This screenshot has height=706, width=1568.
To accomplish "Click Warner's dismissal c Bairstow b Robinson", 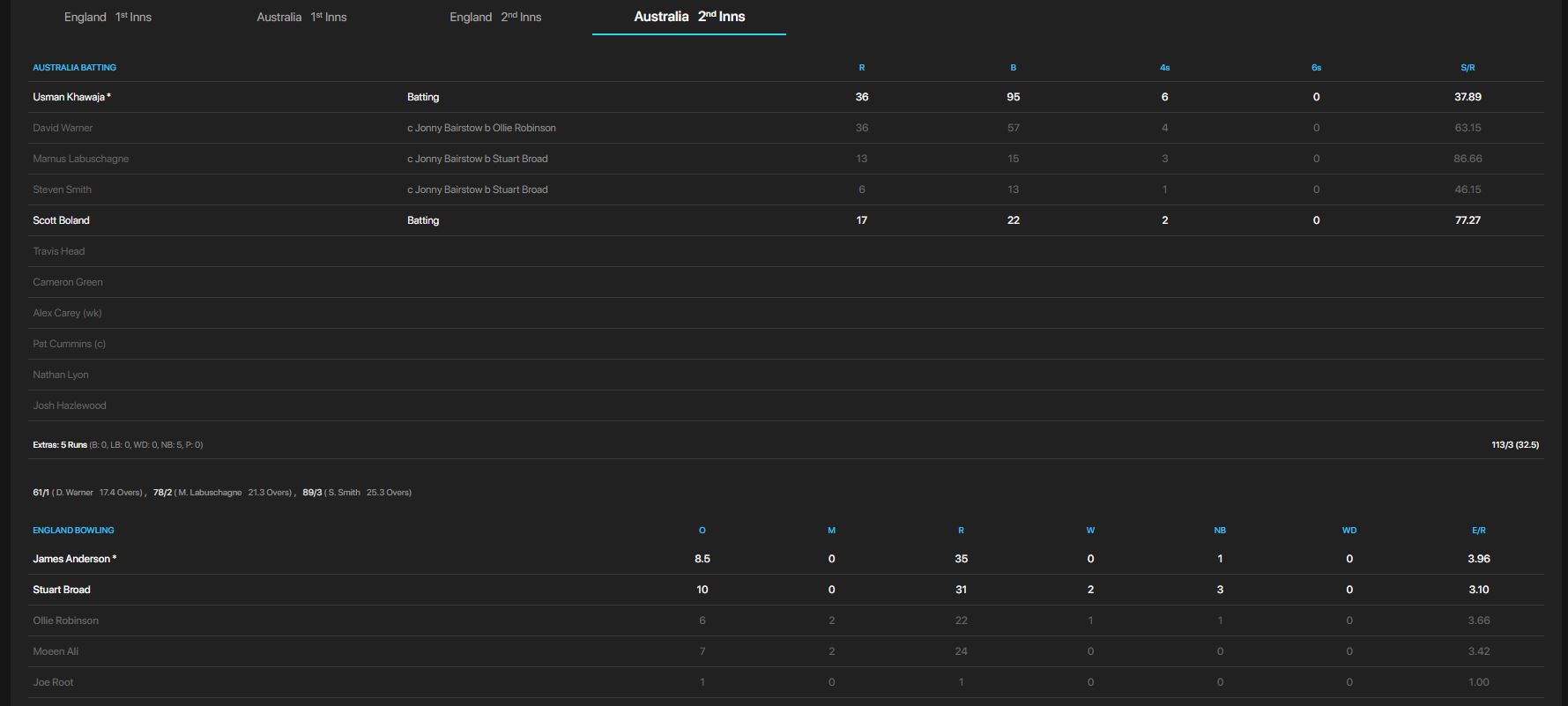I will point(481,128).
